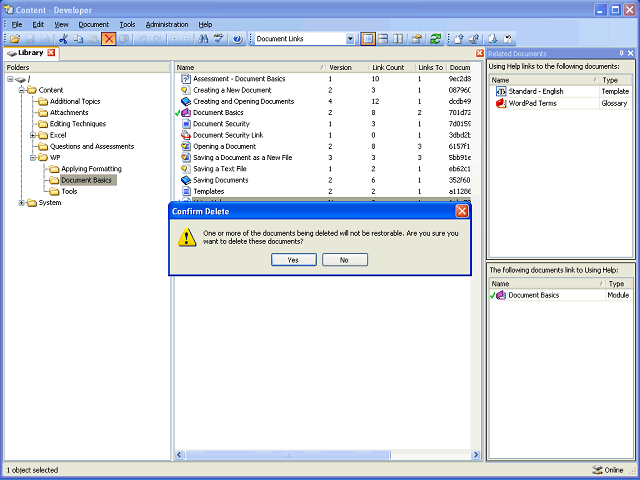Click the green arrows Refresh icon

pos(436,39)
